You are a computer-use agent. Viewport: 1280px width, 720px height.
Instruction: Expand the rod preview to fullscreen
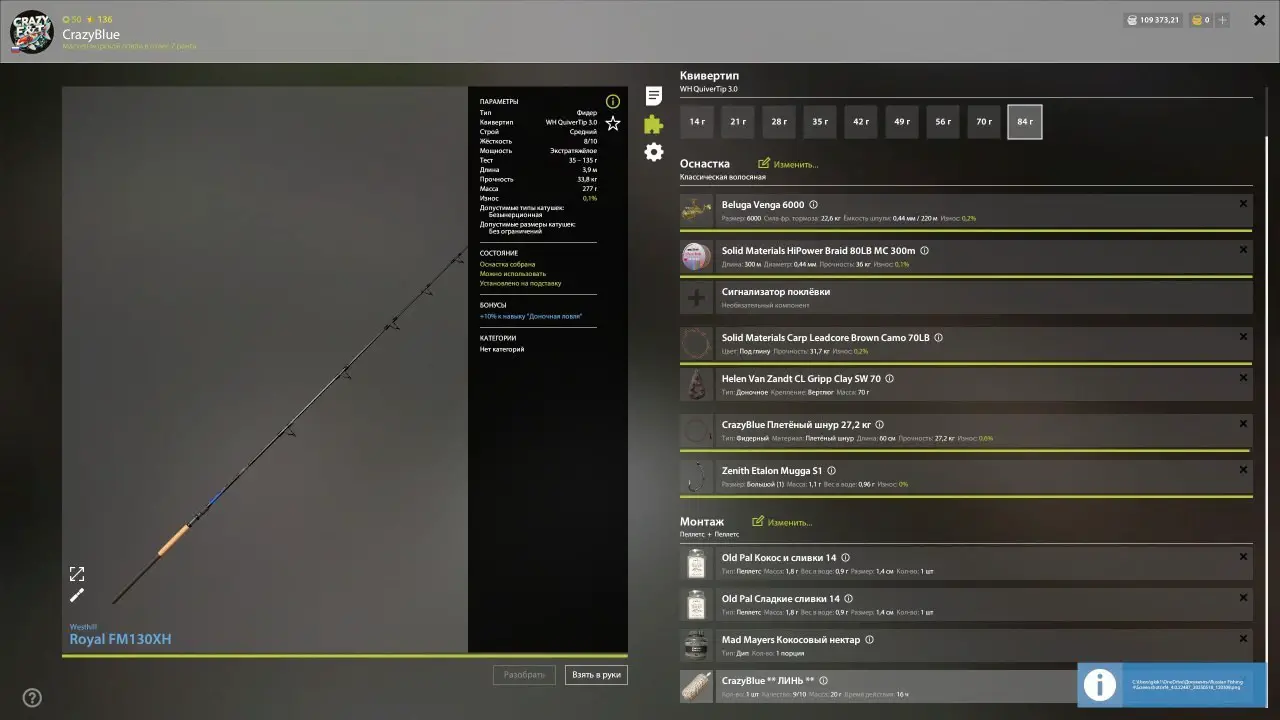[77, 574]
